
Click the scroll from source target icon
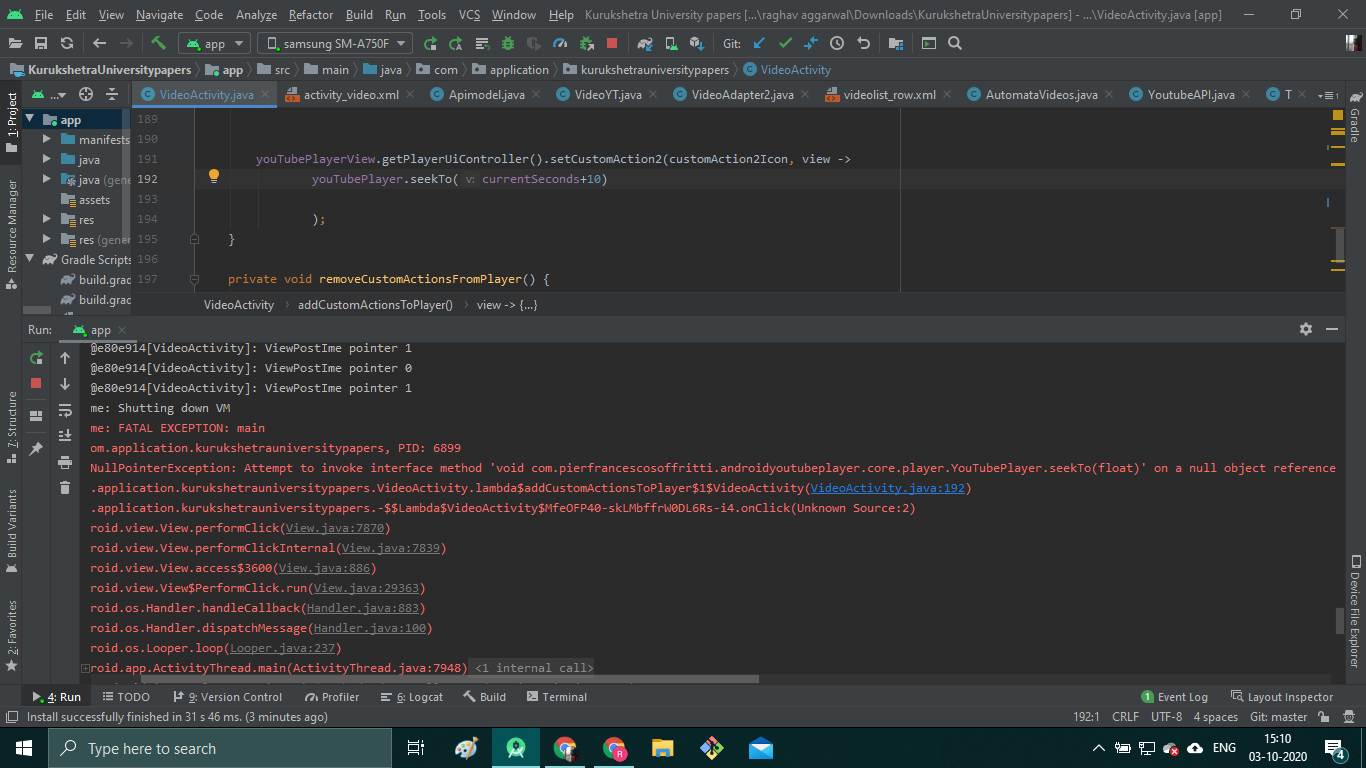pyautogui.click(x=85, y=94)
